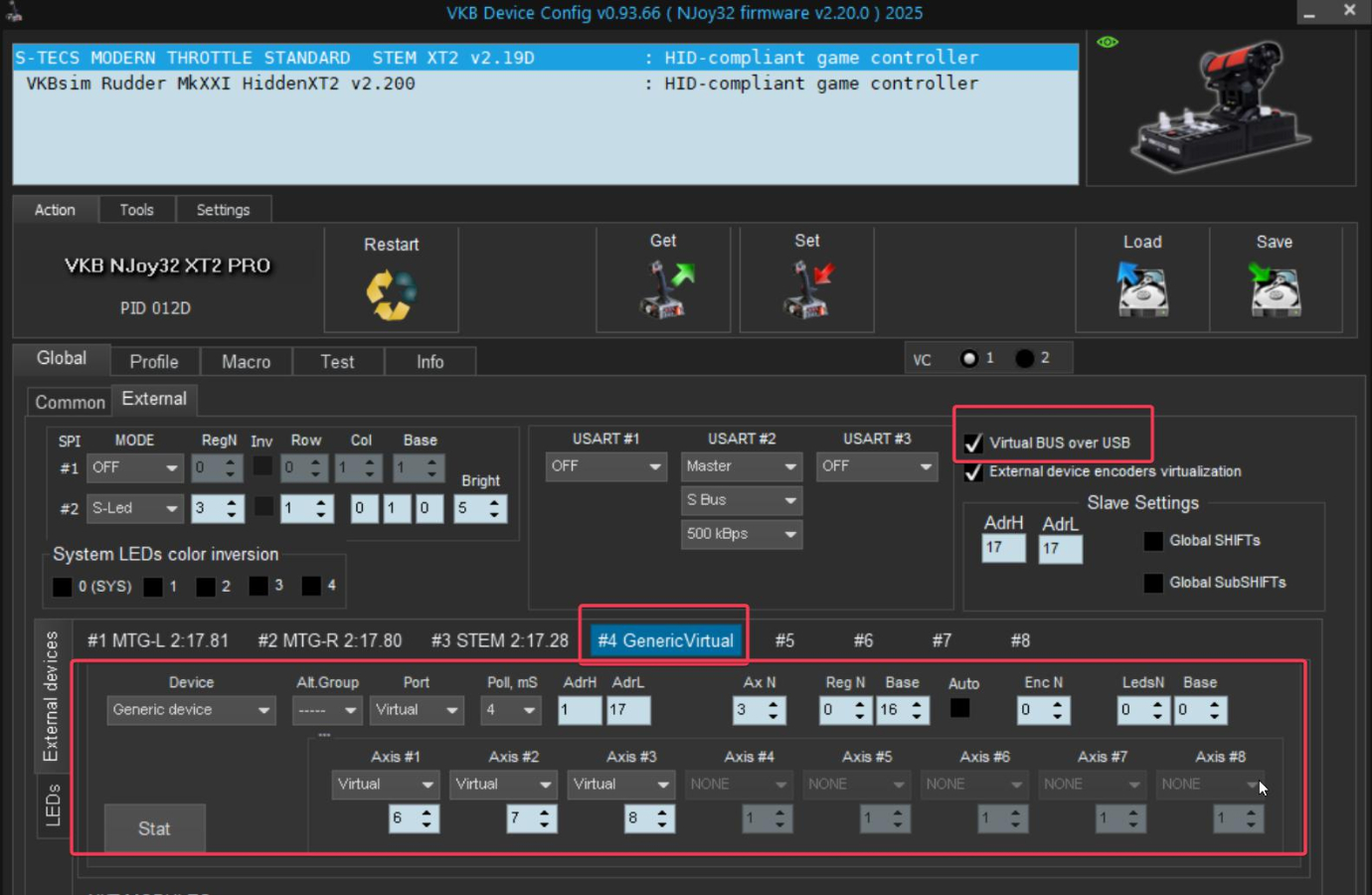
Task: Open the USART #2 Master dropdown
Action: pos(742,466)
